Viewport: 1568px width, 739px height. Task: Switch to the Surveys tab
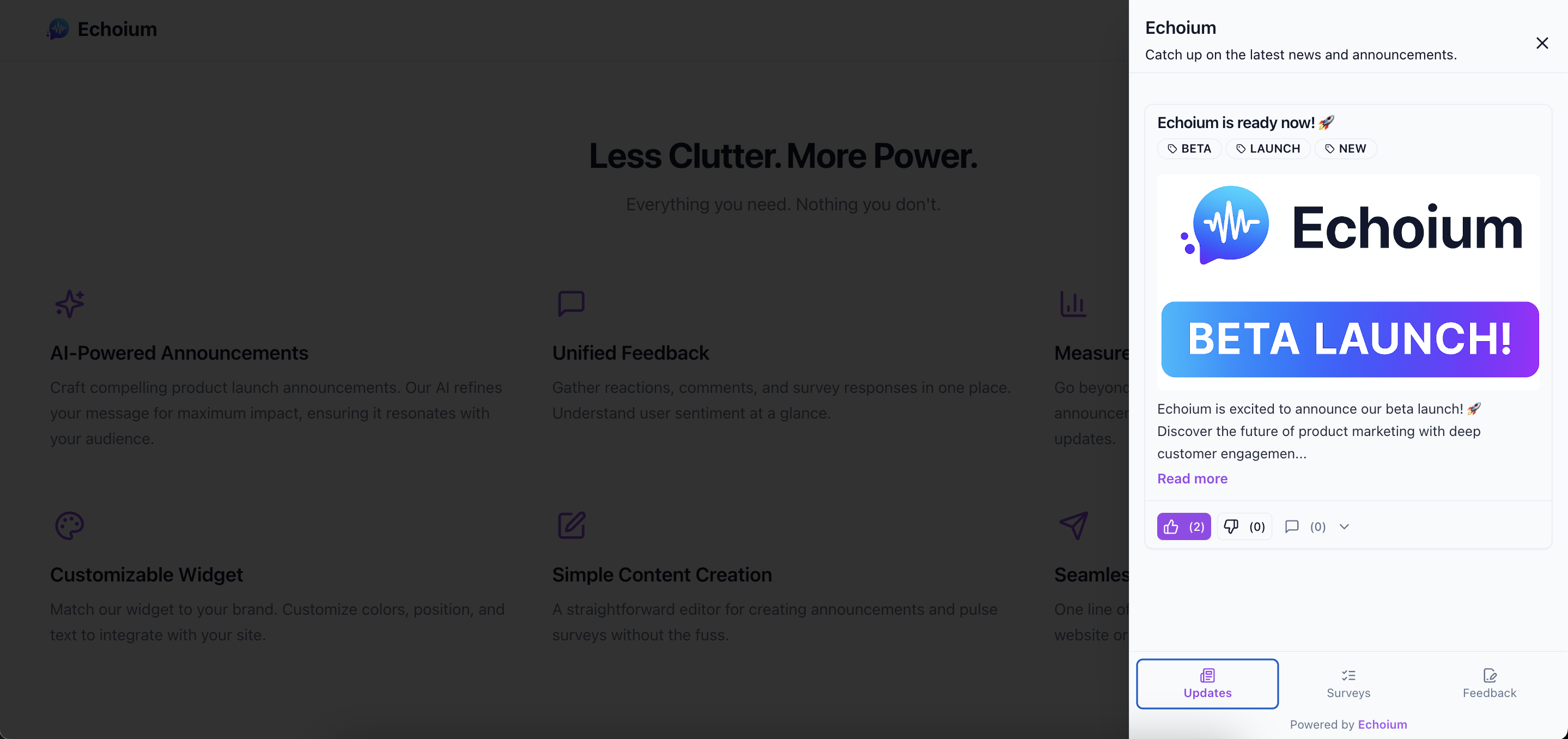[x=1348, y=683]
